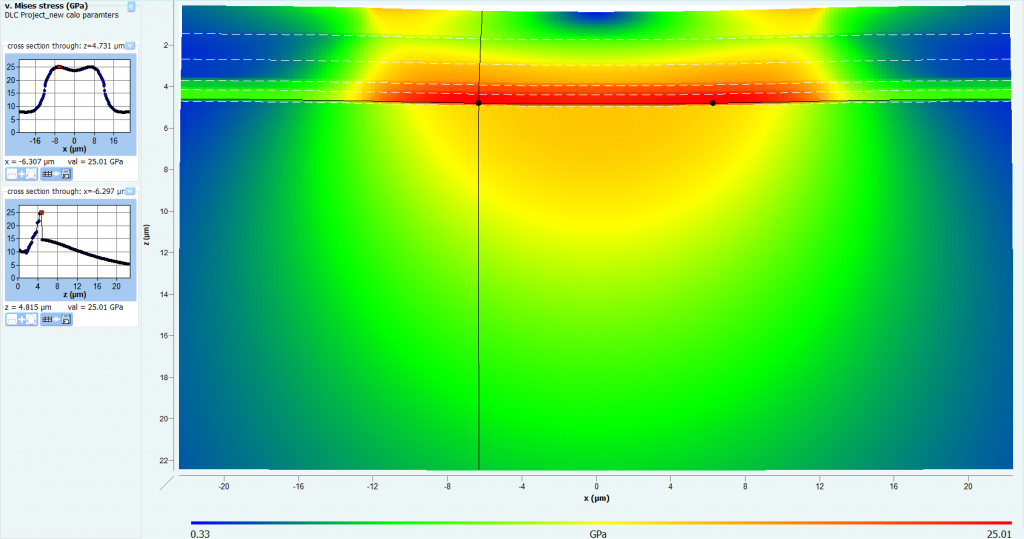Click the vertical cross-section line in the stress map
This screenshot has width=1024, height=539.
(479, 300)
